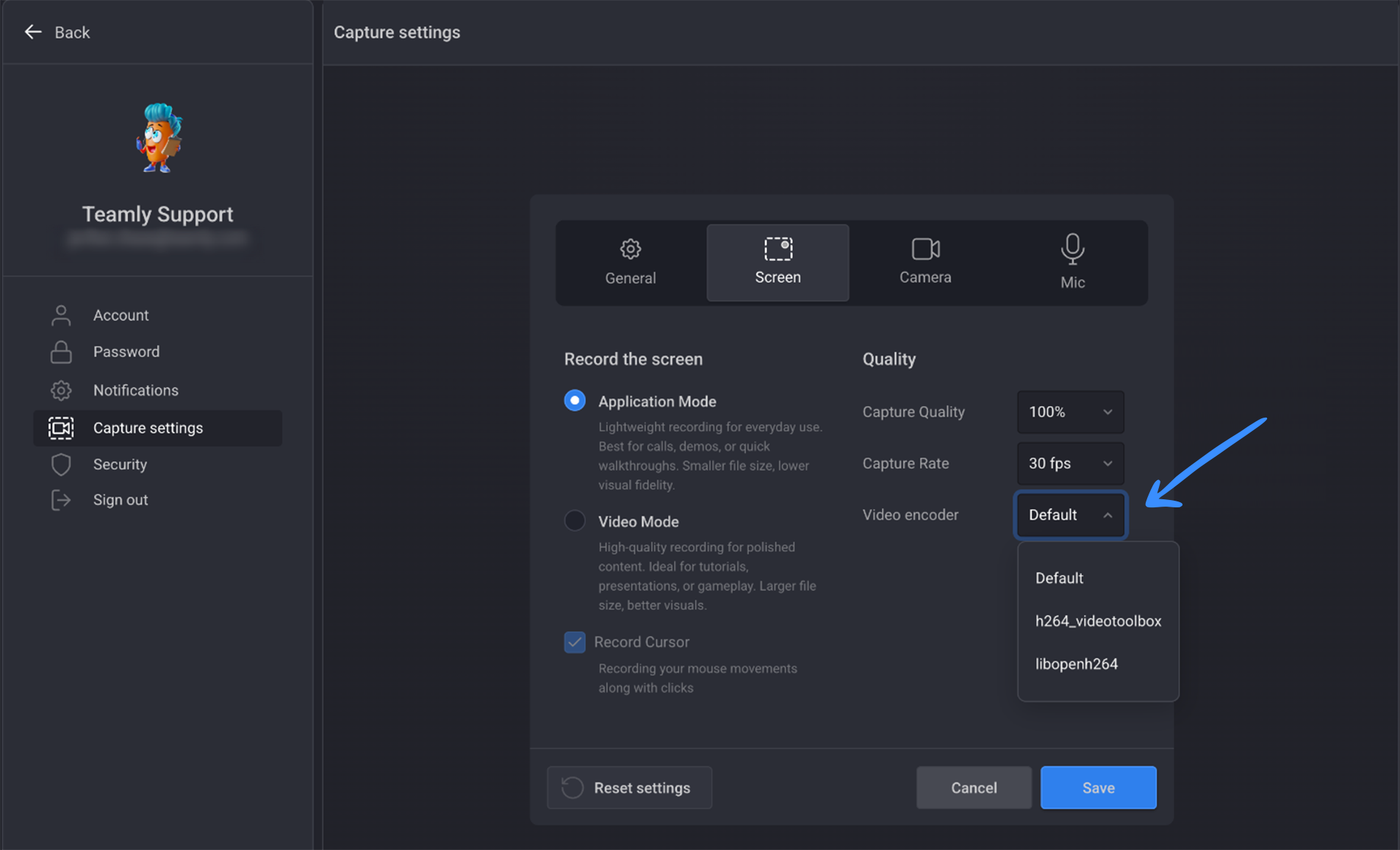
Task: Collapse the Video encoder Default dropdown
Action: coord(1071,515)
